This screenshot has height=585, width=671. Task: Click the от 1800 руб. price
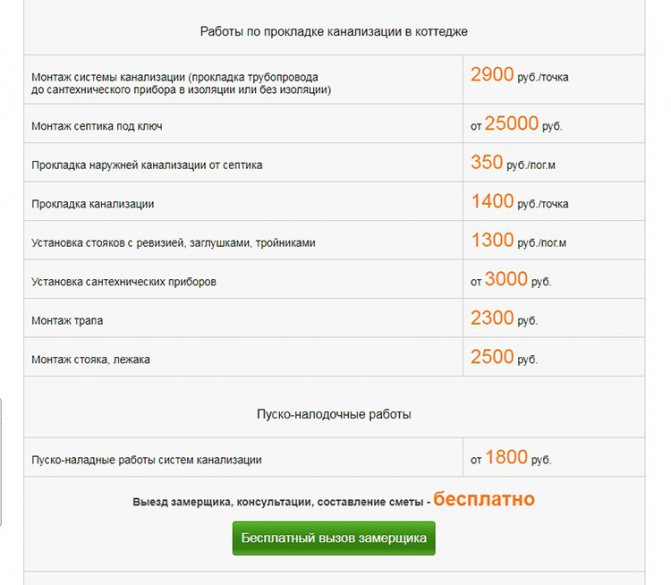click(x=511, y=457)
